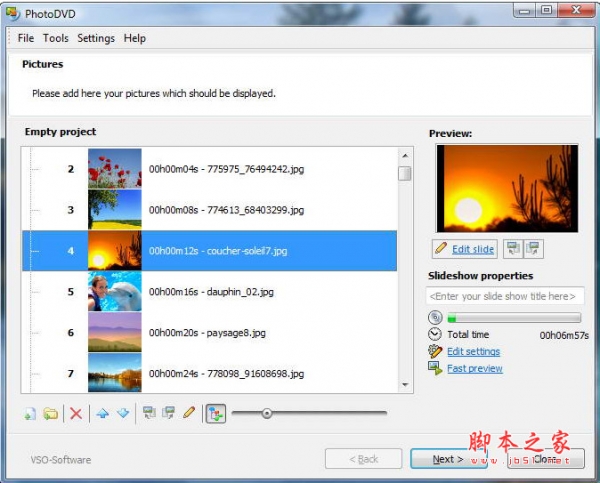Select row coucher-soleil7.jpg
600x483 pixels.
click(x=210, y=251)
